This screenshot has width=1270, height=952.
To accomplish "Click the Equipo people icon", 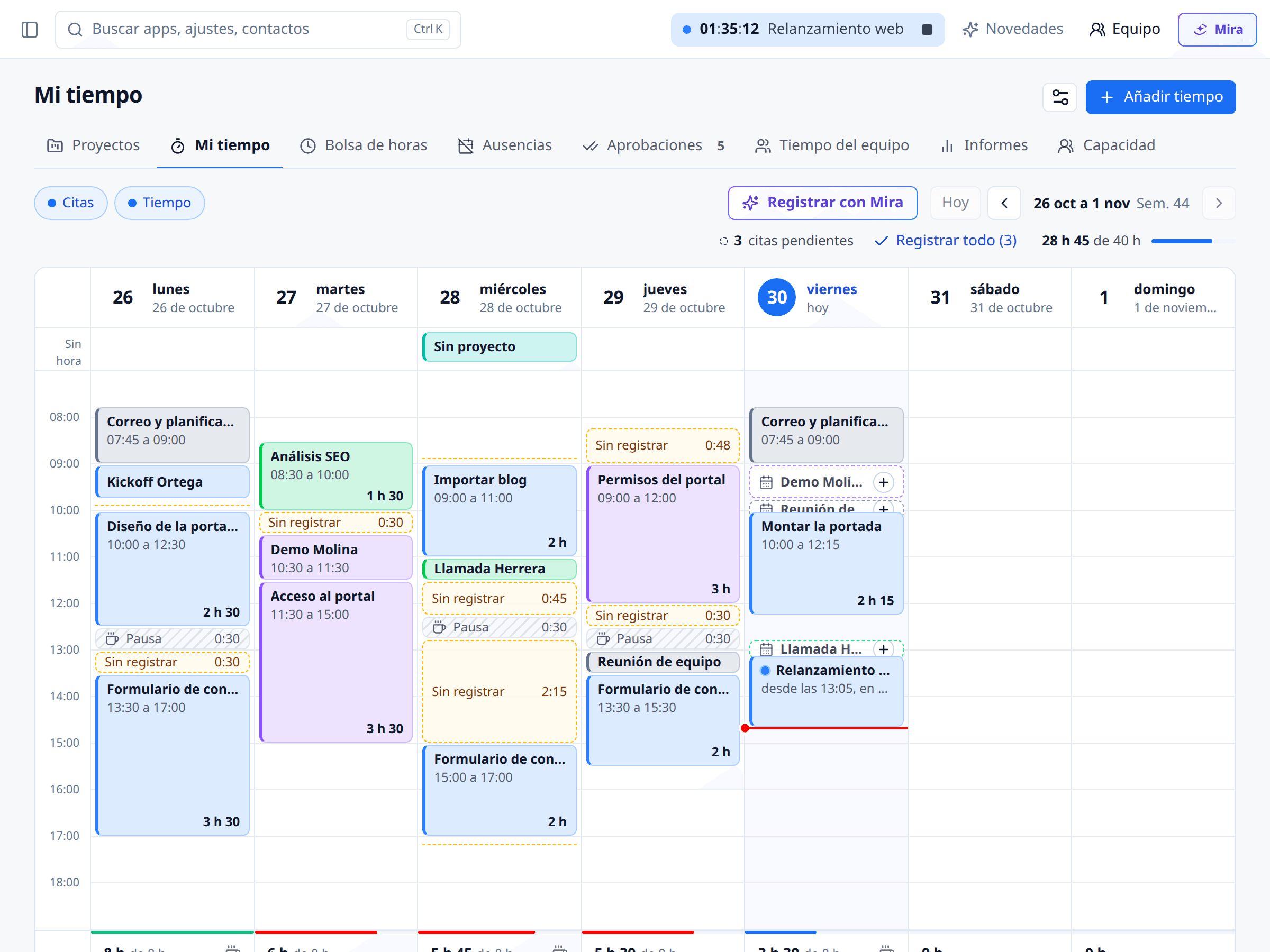I will (1096, 29).
